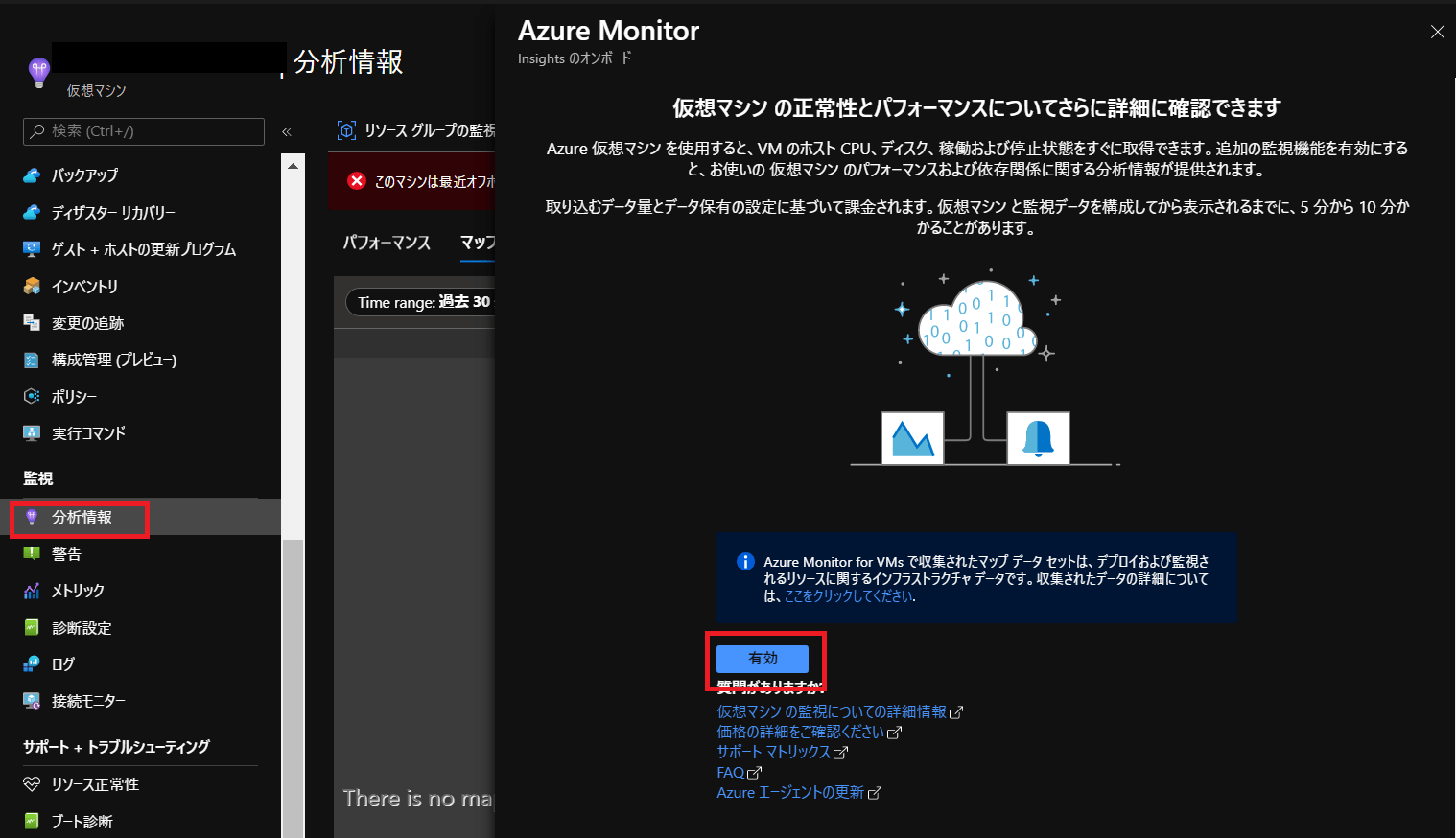Click the search magnifier icon

[x=37, y=131]
